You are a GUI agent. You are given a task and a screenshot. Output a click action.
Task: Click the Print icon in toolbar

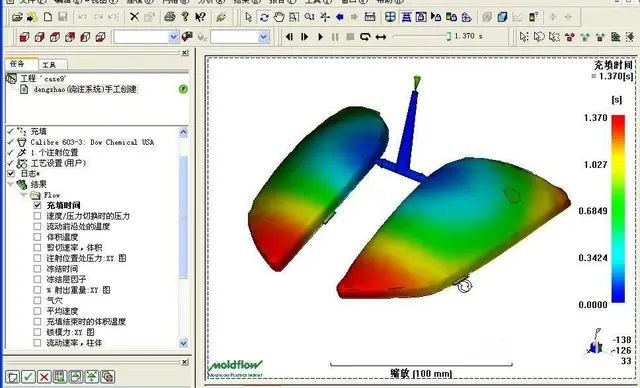click(169, 17)
